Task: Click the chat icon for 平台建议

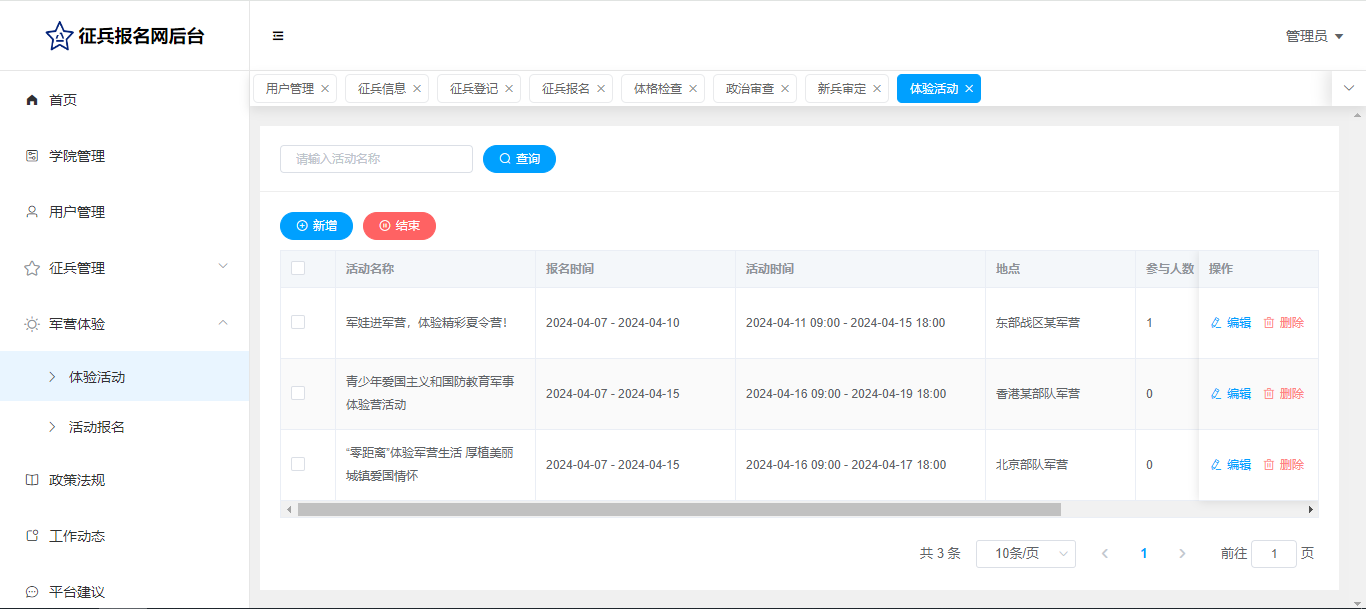Action: pos(32,592)
